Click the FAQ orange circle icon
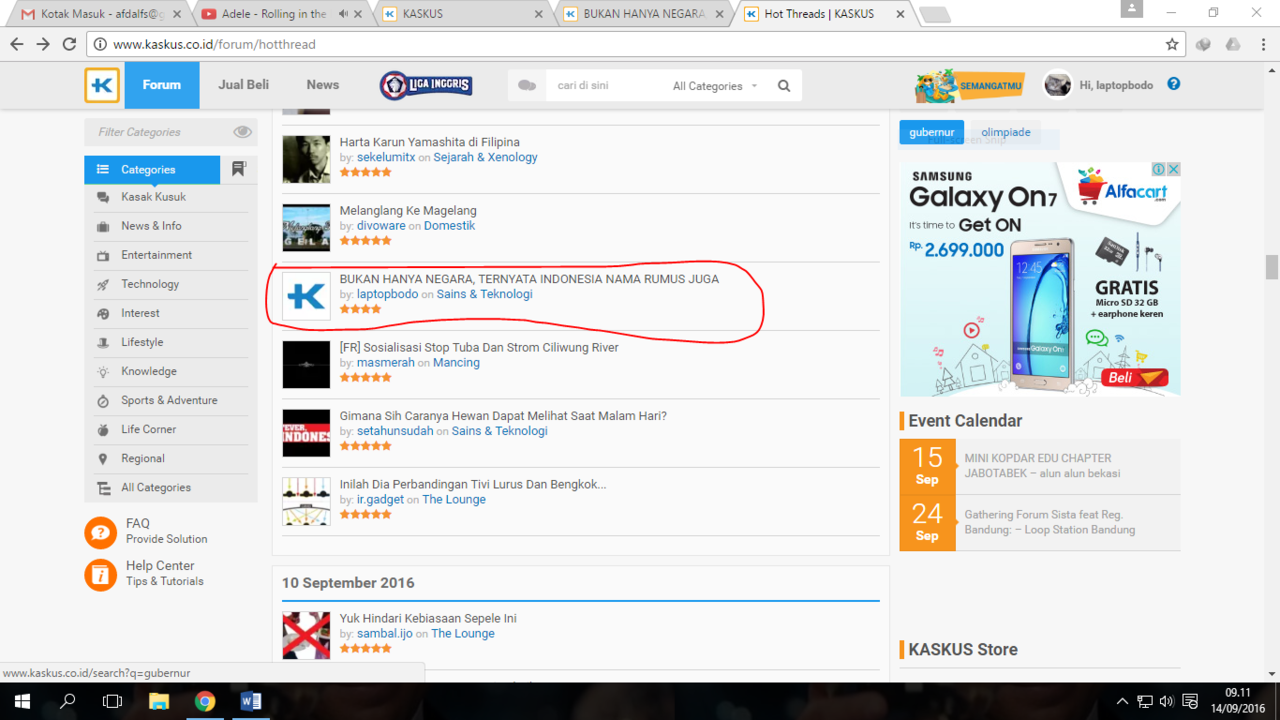 (x=101, y=533)
